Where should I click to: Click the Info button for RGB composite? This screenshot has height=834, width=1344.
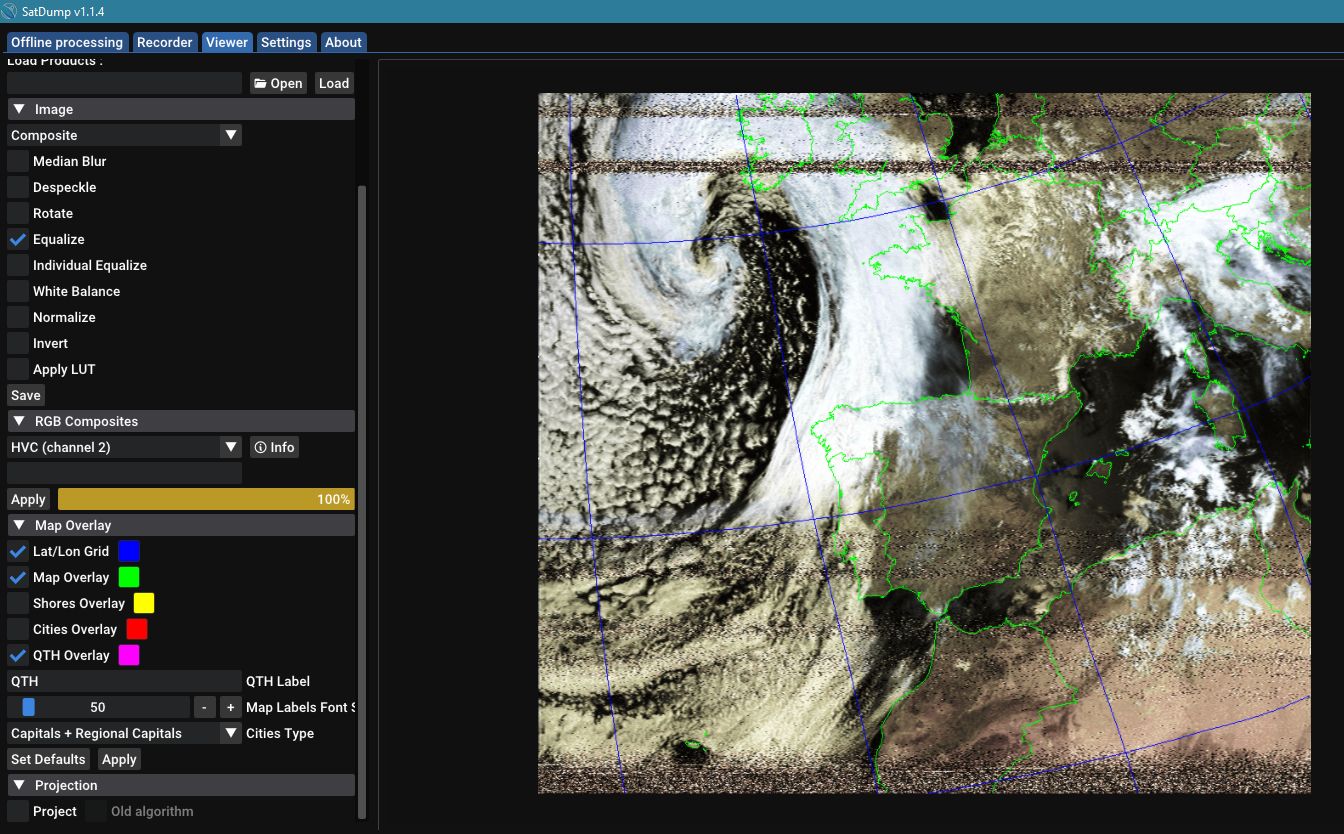pos(274,447)
